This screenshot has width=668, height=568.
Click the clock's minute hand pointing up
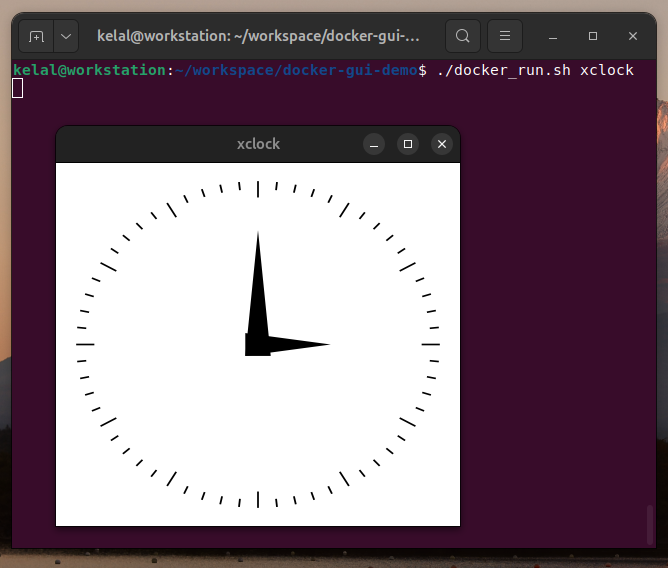258,285
